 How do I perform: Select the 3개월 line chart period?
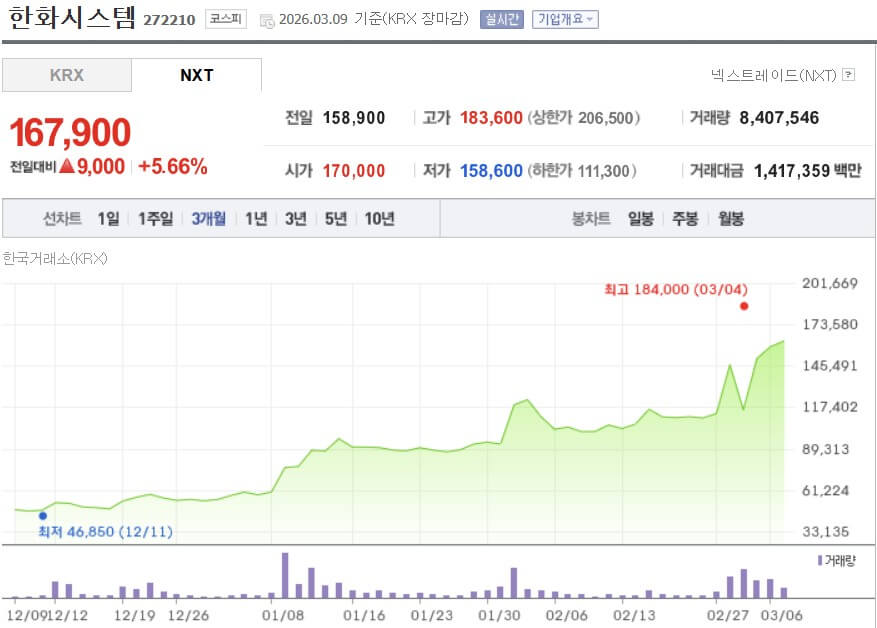[x=209, y=218]
